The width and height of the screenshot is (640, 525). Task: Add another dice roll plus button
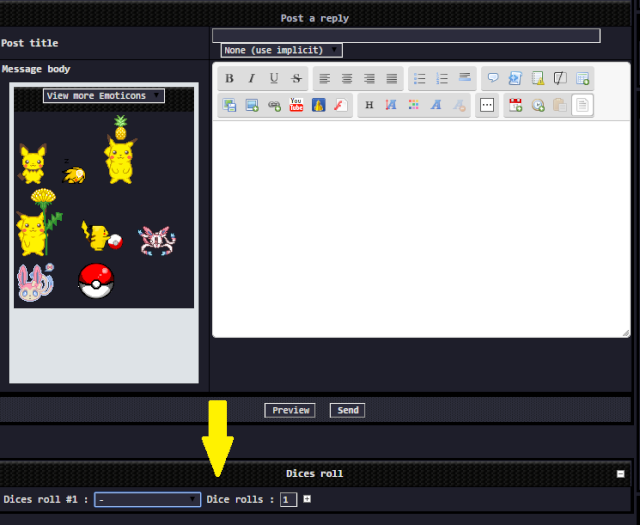[x=307, y=499]
